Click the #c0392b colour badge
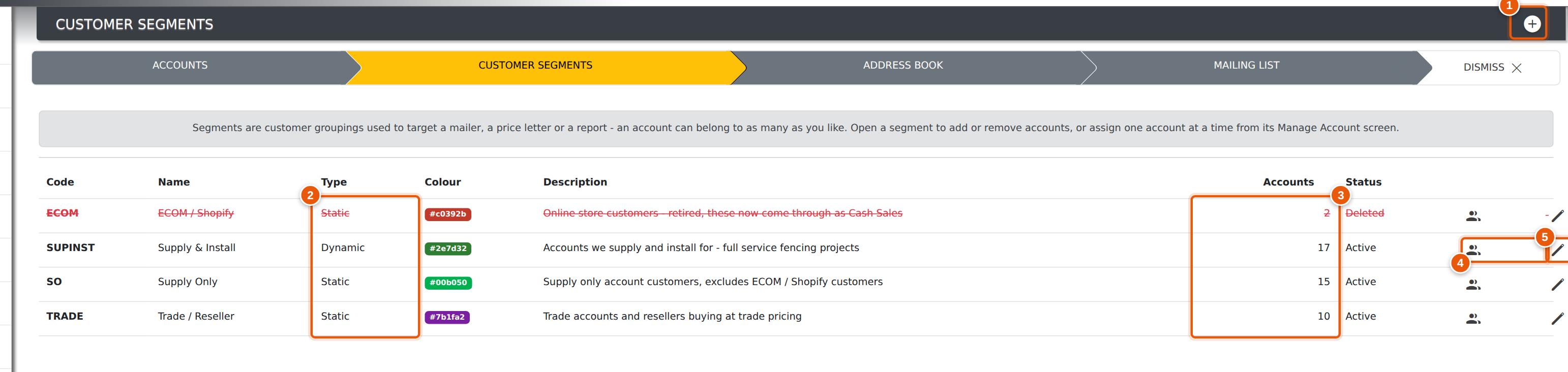Screen dimensions: 1568x372 point(447,214)
